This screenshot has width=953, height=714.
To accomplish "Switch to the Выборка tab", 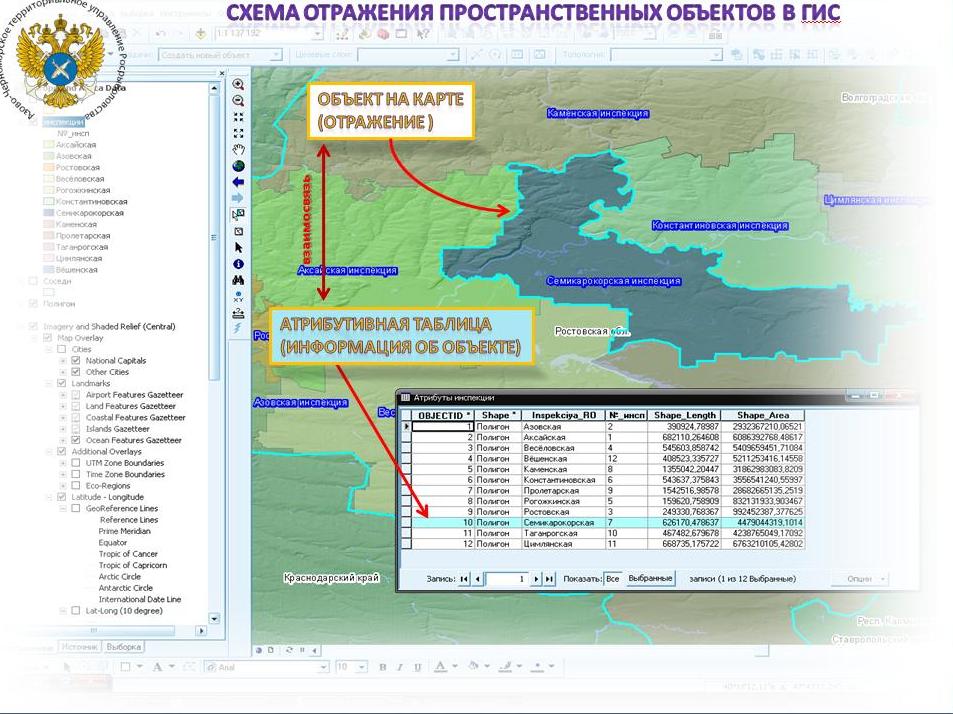I will 123,647.
